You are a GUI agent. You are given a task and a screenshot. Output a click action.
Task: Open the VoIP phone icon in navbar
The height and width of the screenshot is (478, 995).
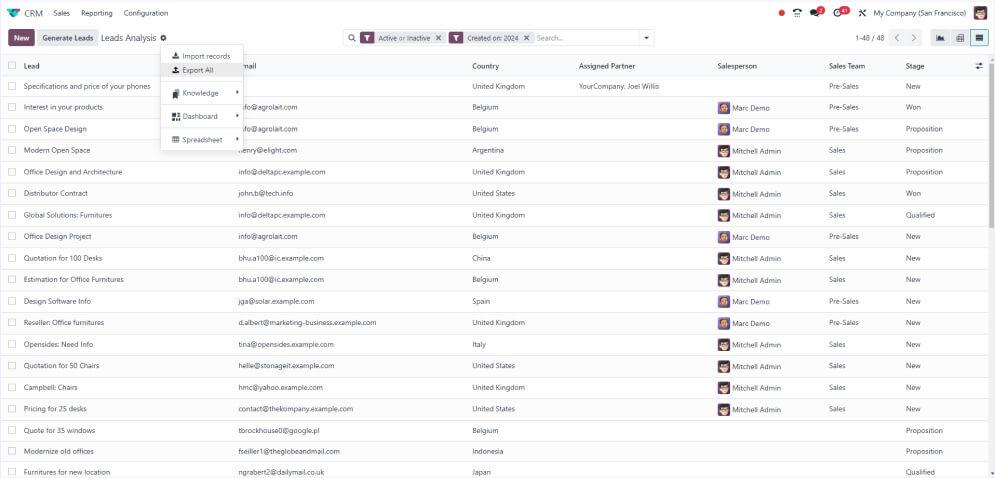tap(797, 13)
